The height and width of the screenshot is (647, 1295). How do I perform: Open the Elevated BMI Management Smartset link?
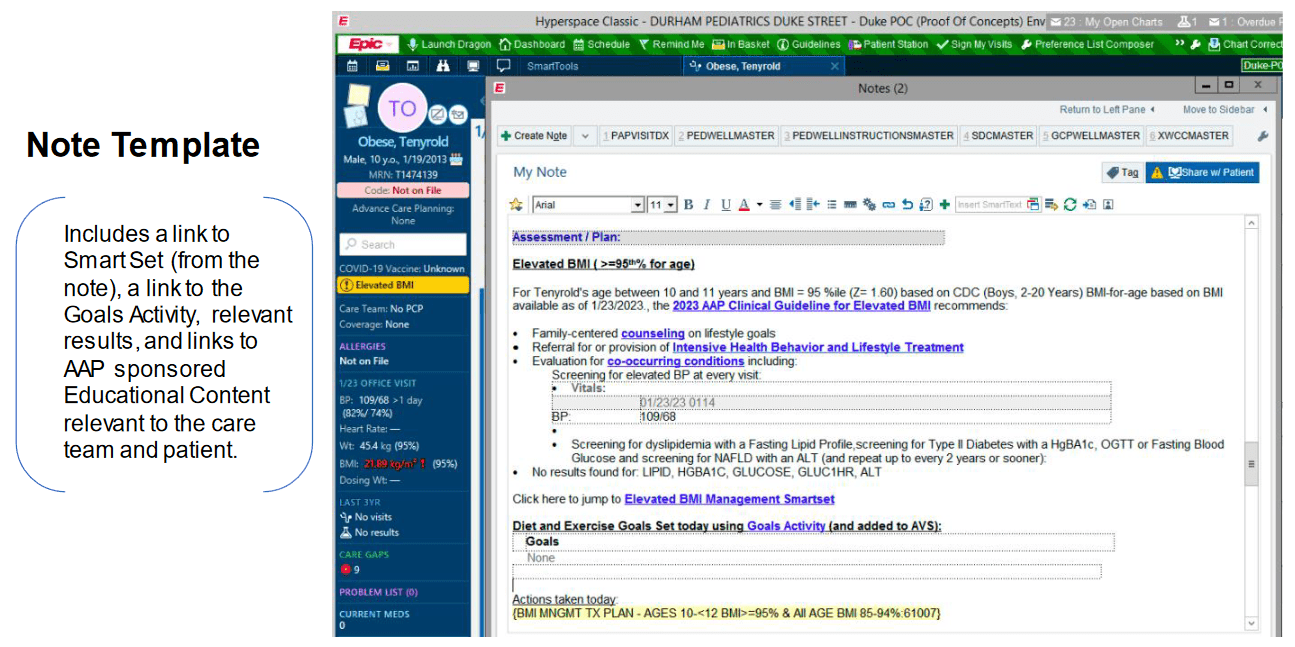[729, 499]
